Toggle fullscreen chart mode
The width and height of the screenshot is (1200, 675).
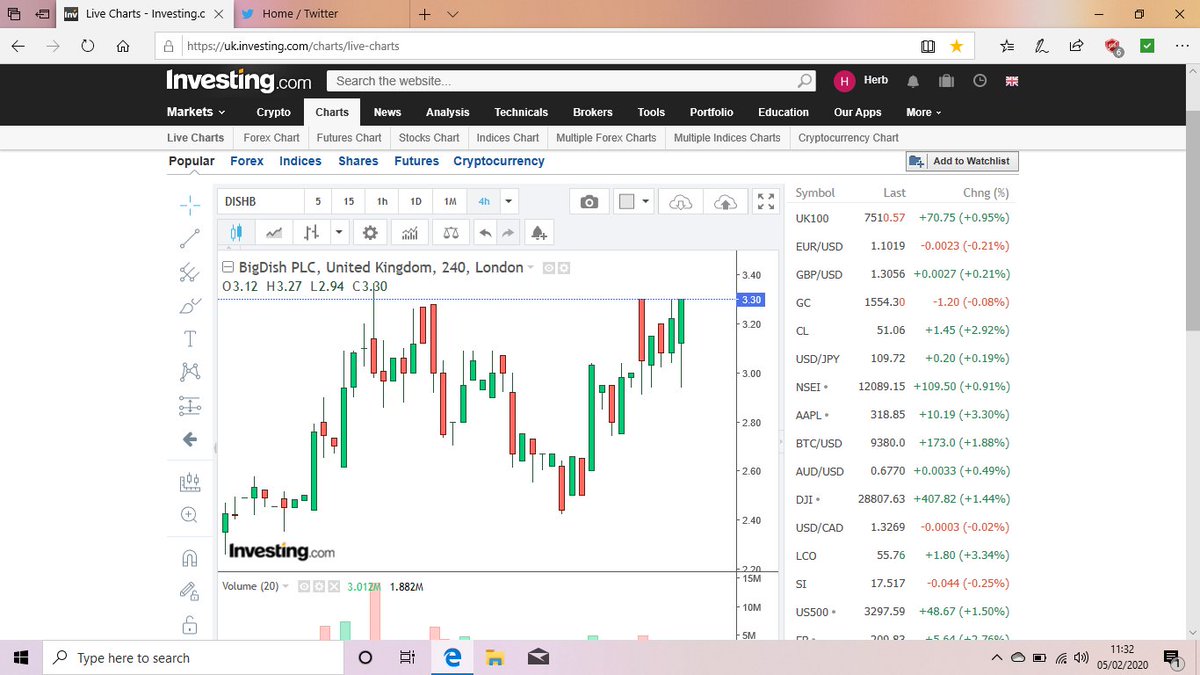[x=766, y=202]
